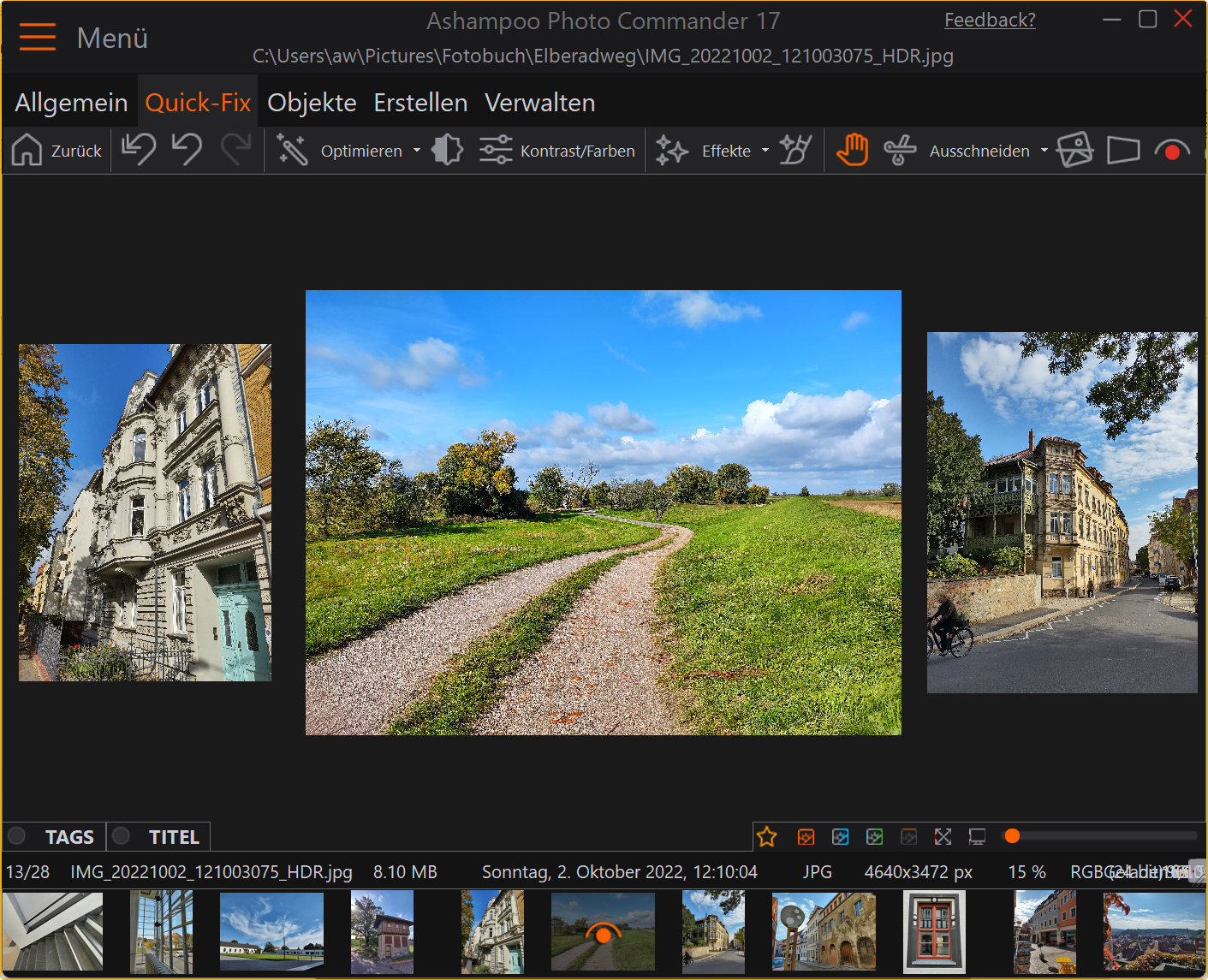
Task: Click the Feedback? link
Action: (989, 20)
